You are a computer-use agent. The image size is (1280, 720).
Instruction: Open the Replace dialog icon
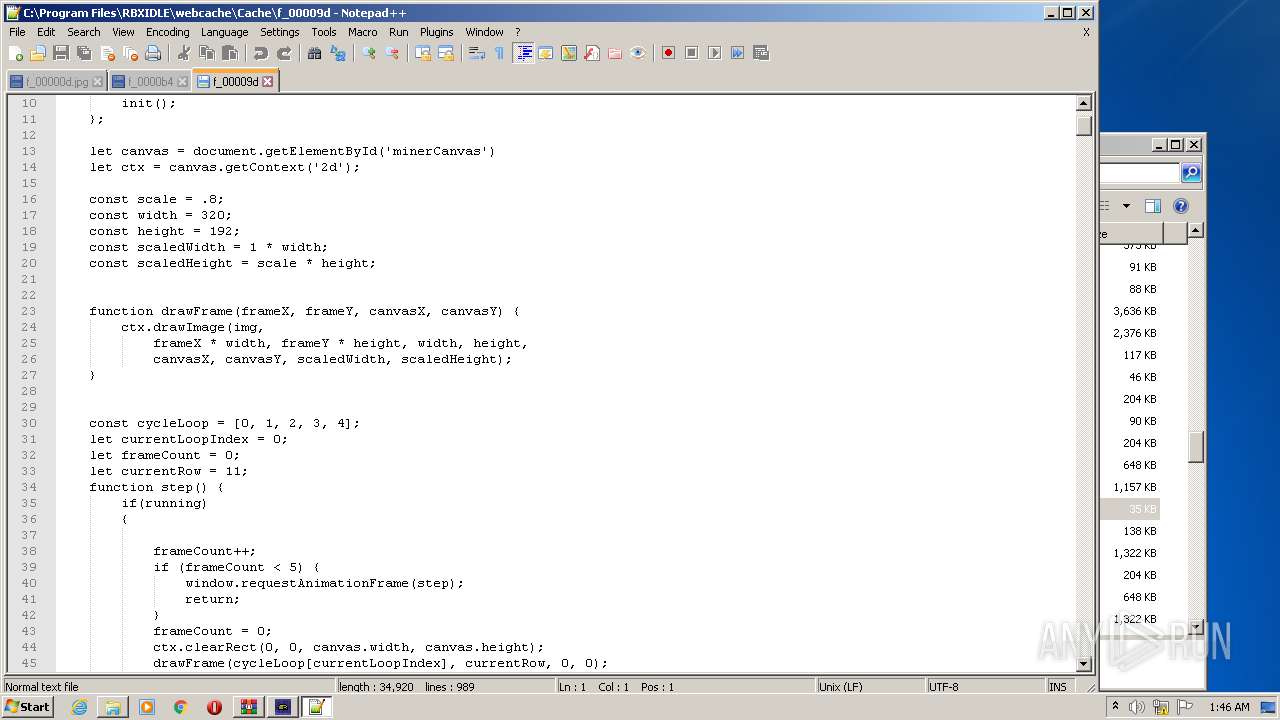tap(337, 53)
